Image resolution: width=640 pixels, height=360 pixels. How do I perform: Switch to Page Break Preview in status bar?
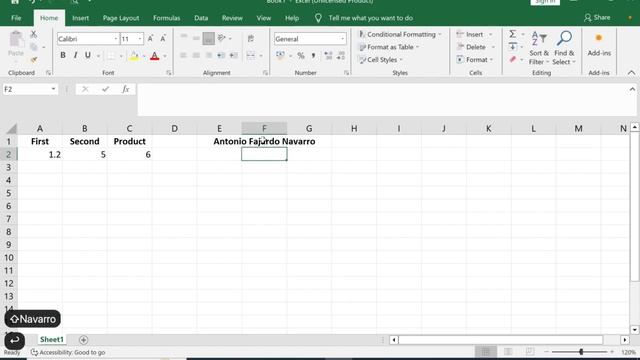point(529,351)
